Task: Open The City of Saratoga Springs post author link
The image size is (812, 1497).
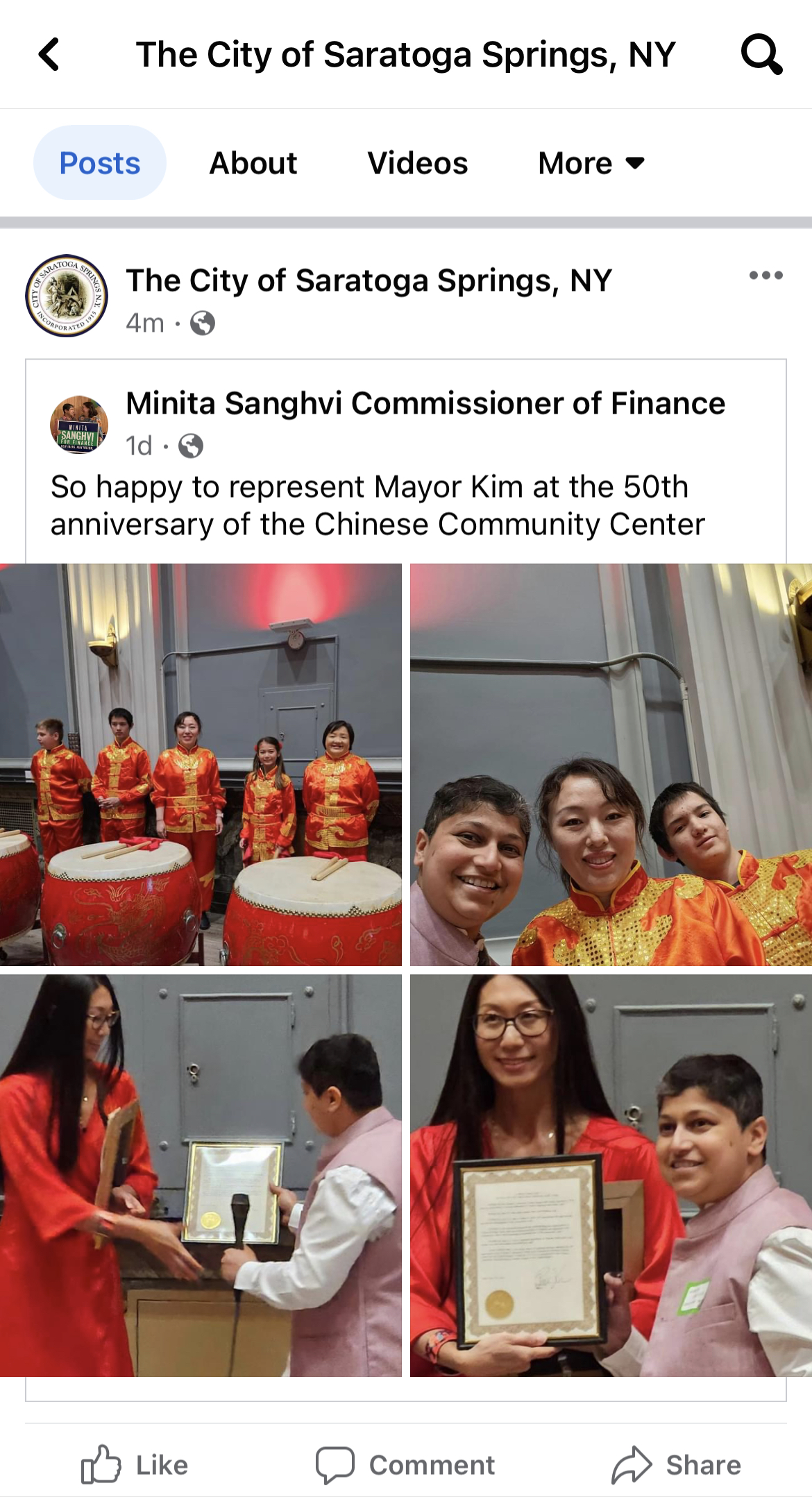Action: point(369,281)
